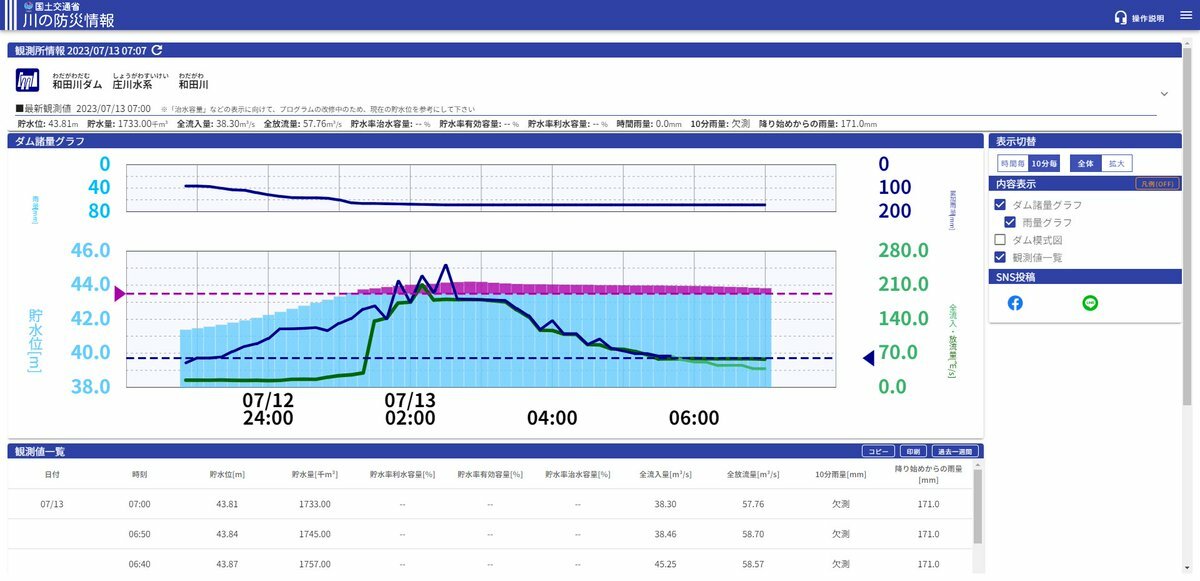1200x581 pixels.
Task: Share on Facebook via the SNS投稿 icon
Action: click(1015, 303)
